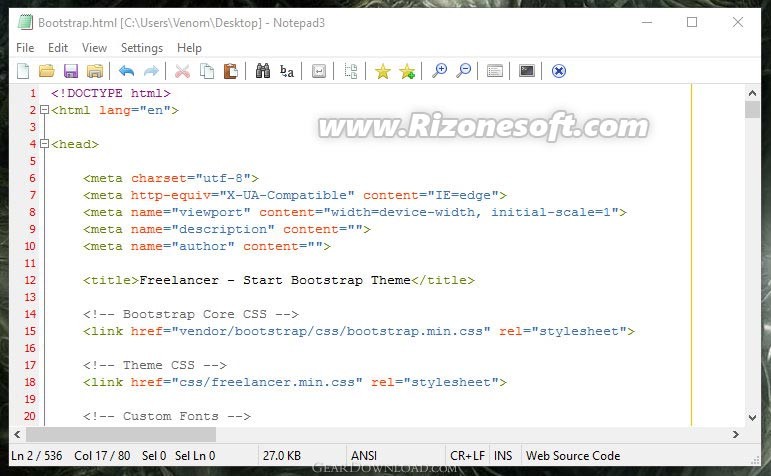771x476 pixels.
Task: Open the File menu
Action: point(25,48)
